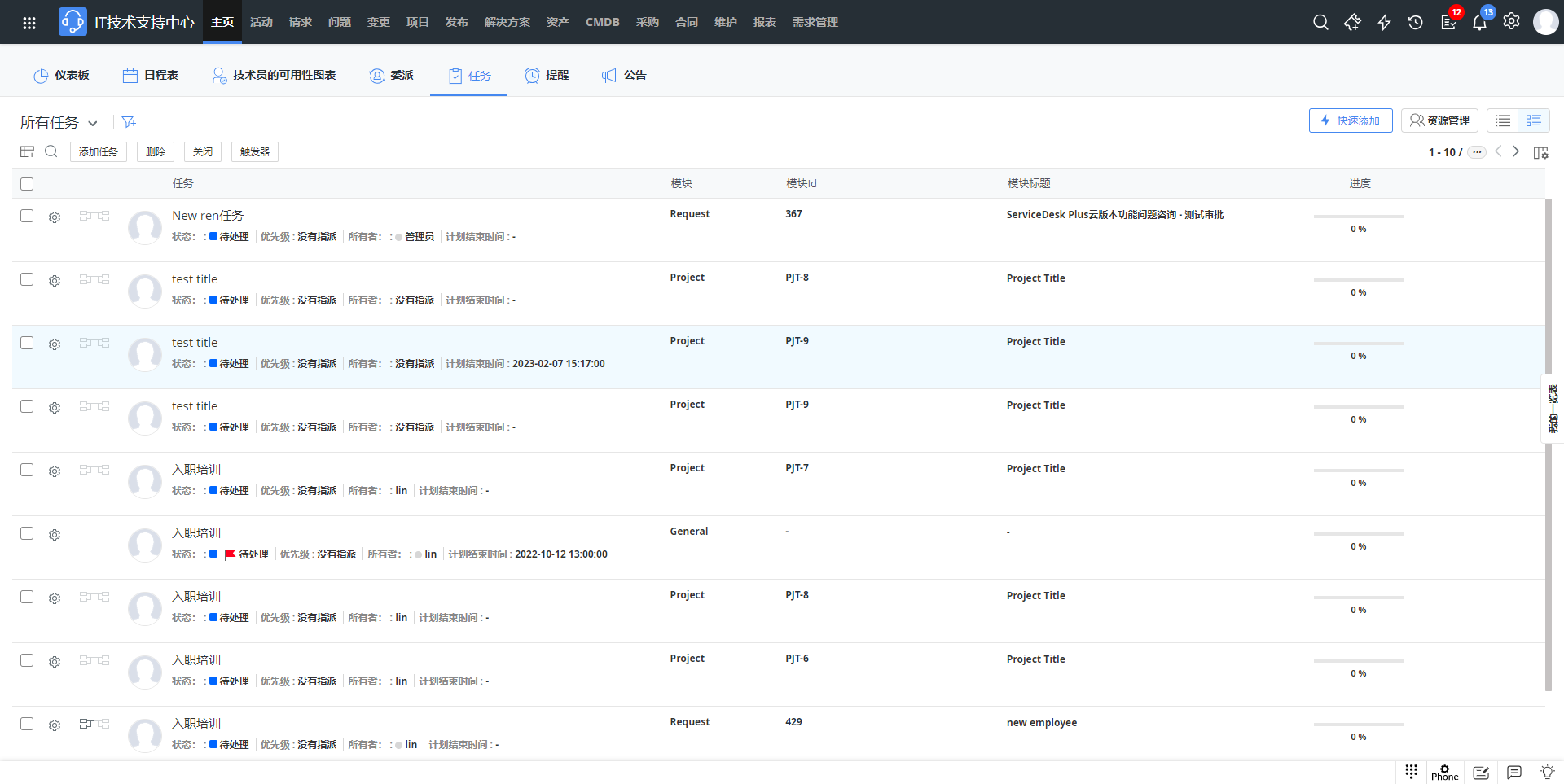This screenshot has width=1564, height=784.
Task: Open the task list with 12 badge
Action: point(1449,22)
